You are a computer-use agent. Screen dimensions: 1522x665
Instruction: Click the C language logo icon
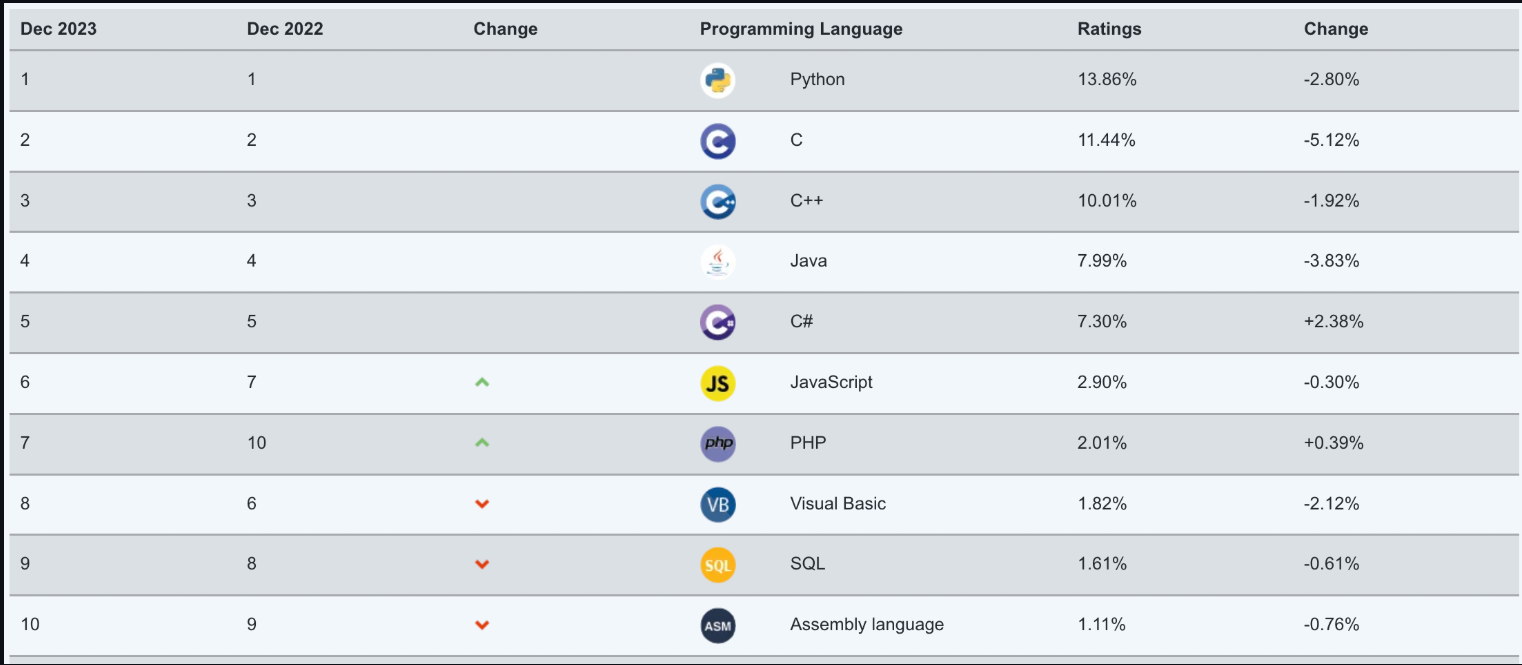coord(717,141)
